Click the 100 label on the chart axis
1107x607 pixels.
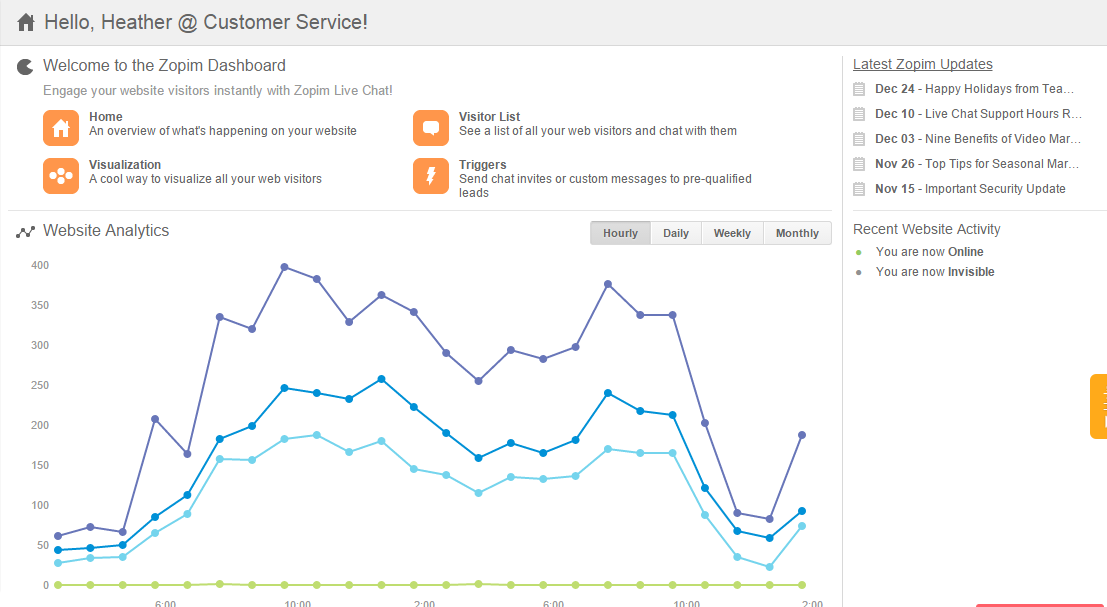tap(40, 505)
